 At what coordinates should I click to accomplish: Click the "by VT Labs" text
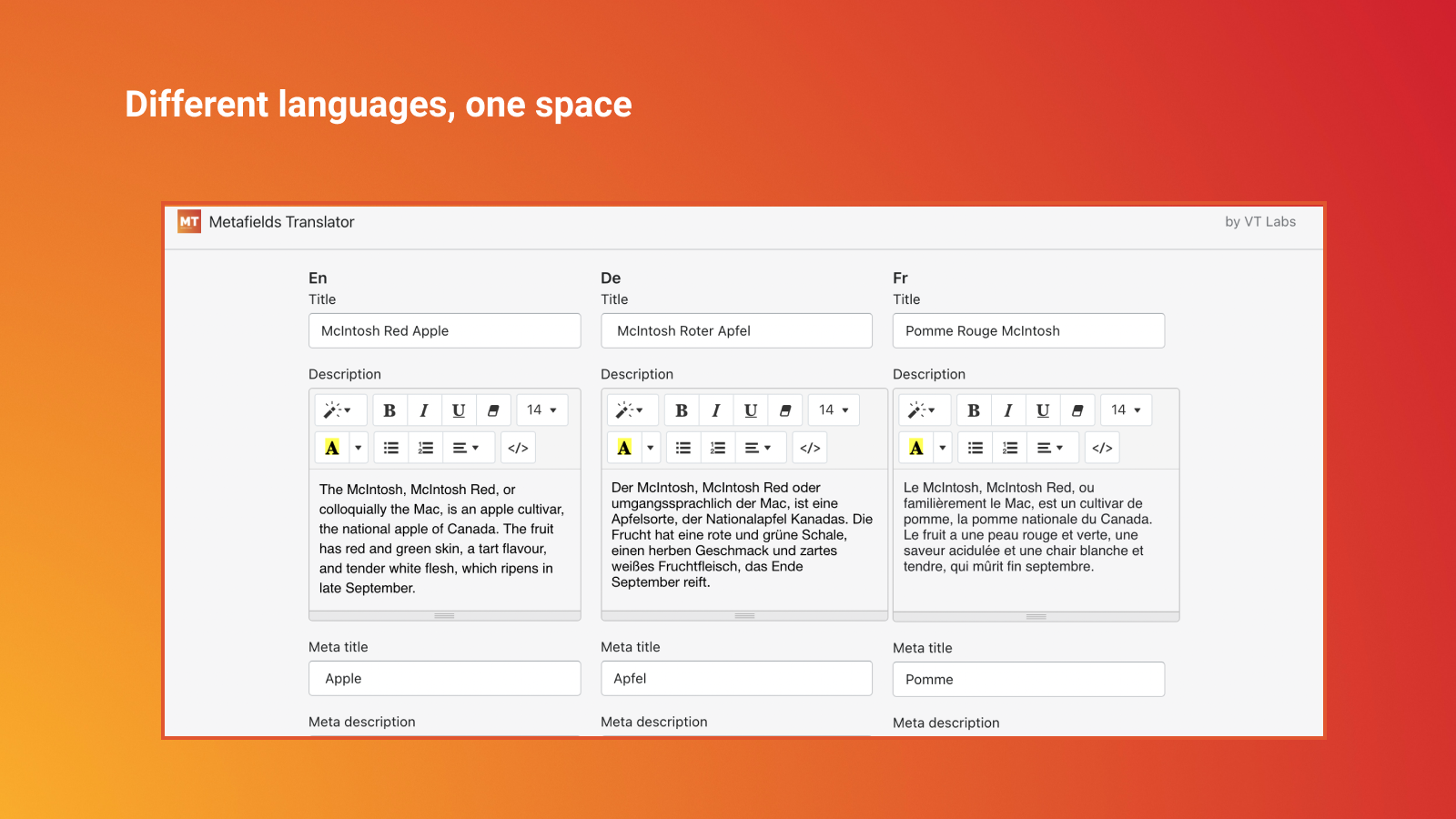click(x=1260, y=222)
